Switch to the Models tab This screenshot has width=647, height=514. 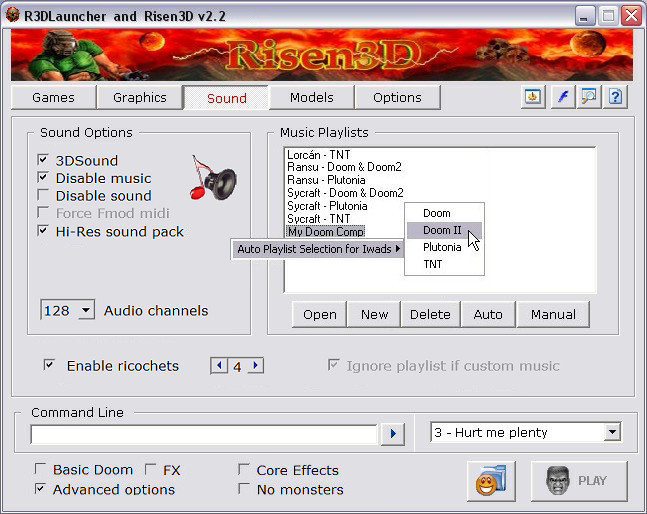pyautogui.click(x=312, y=97)
